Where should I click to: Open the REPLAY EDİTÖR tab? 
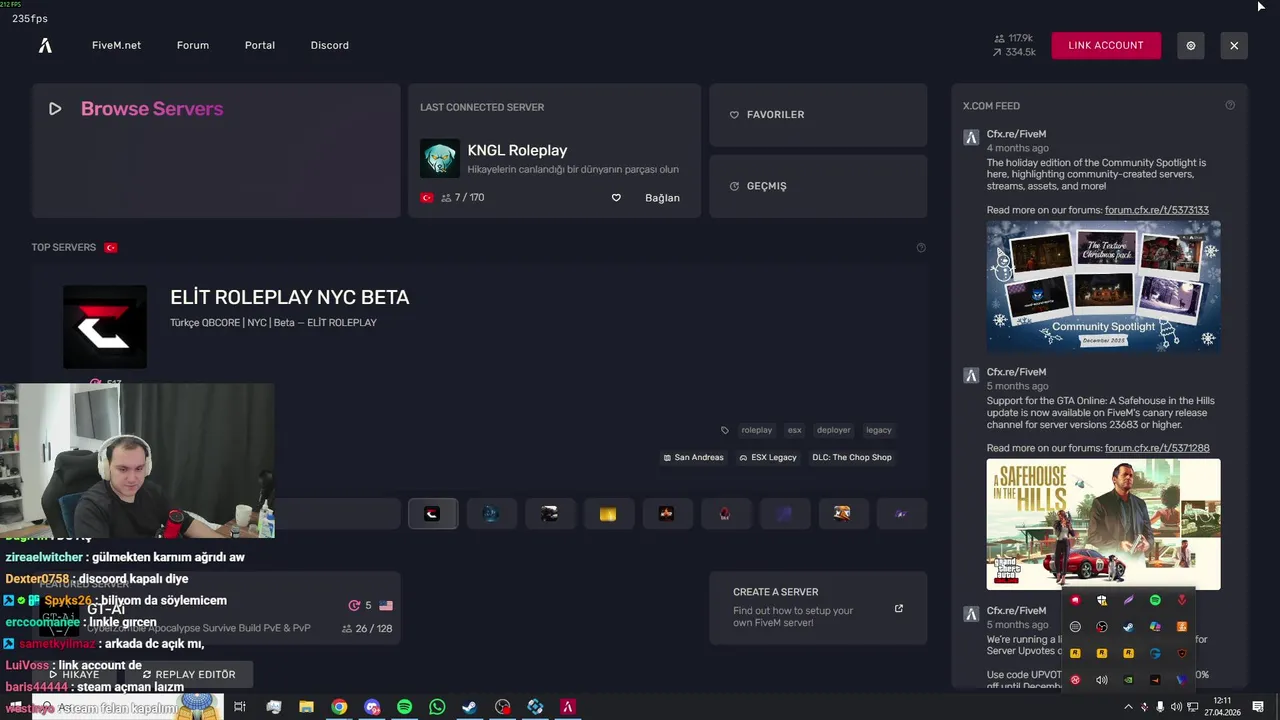(189, 675)
